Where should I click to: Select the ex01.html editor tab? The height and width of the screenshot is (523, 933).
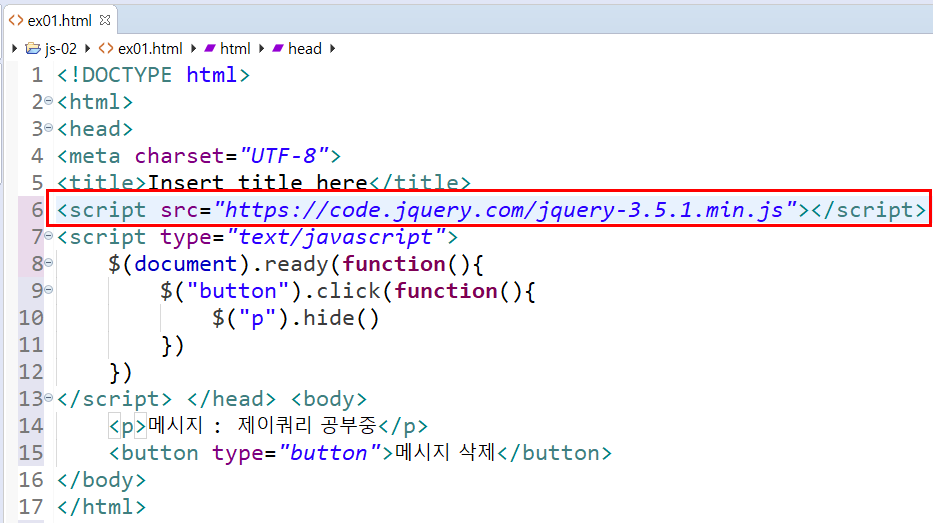[60, 20]
